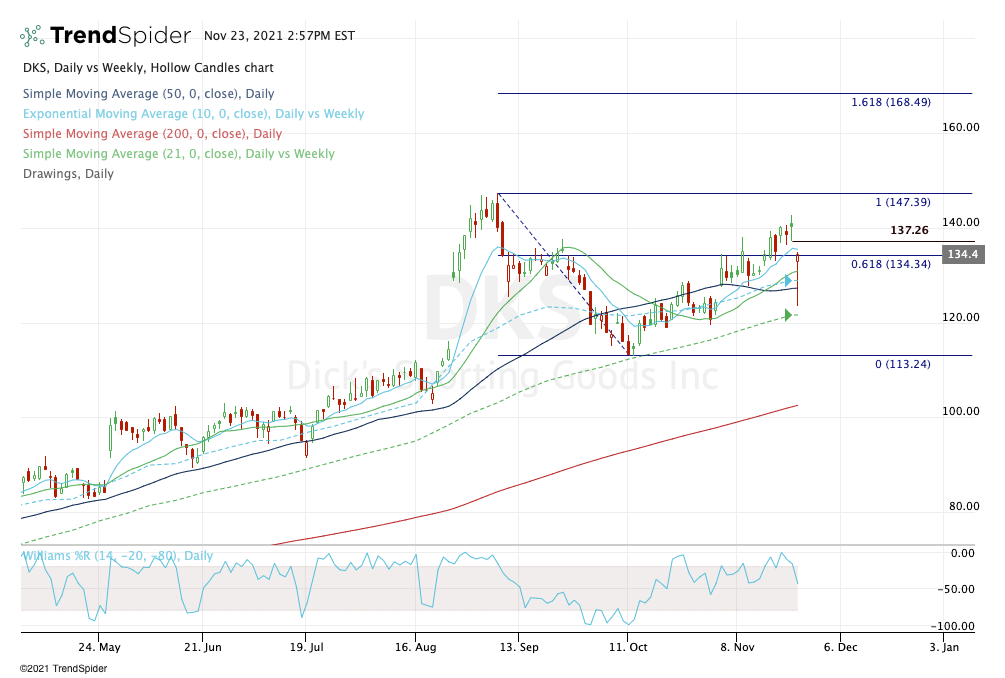The height and width of the screenshot is (678, 1005).
Task: Click the '0.00' Williams %R axis label
Action: point(963,553)
